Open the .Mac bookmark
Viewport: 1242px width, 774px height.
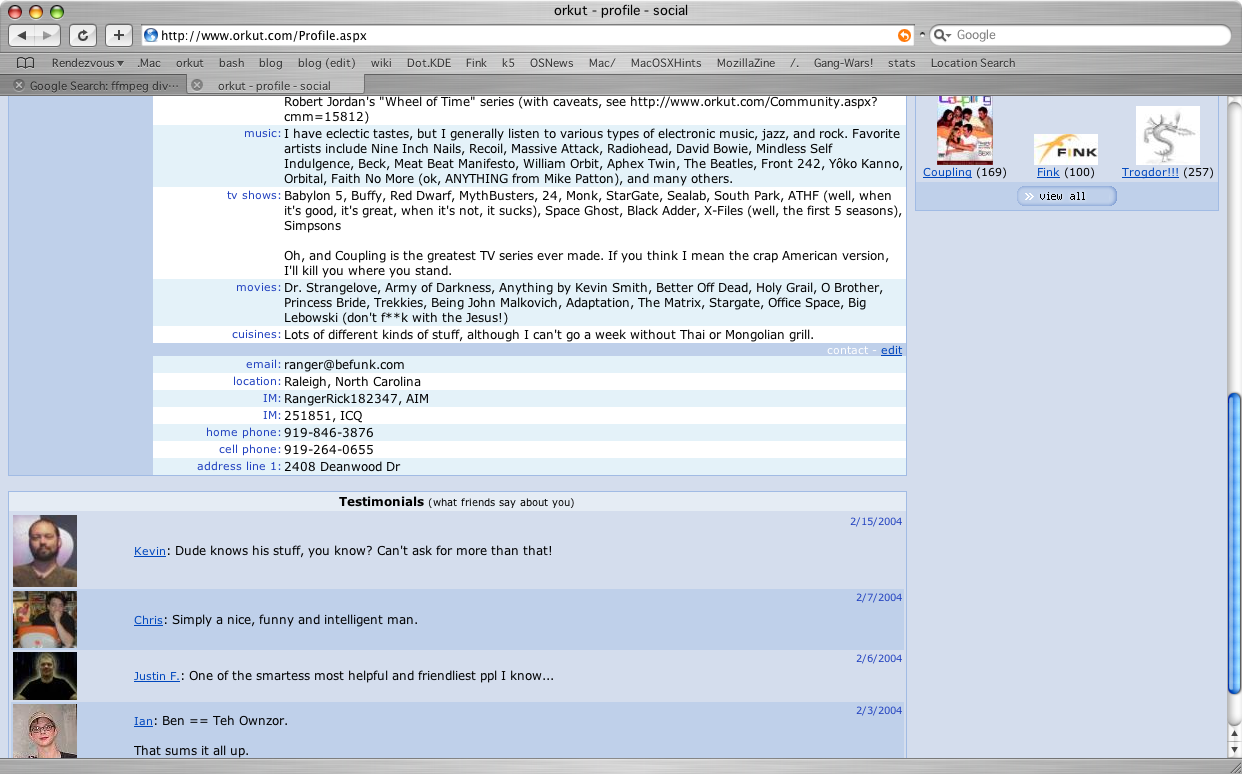pyautogui.click(x=148, y=63)
